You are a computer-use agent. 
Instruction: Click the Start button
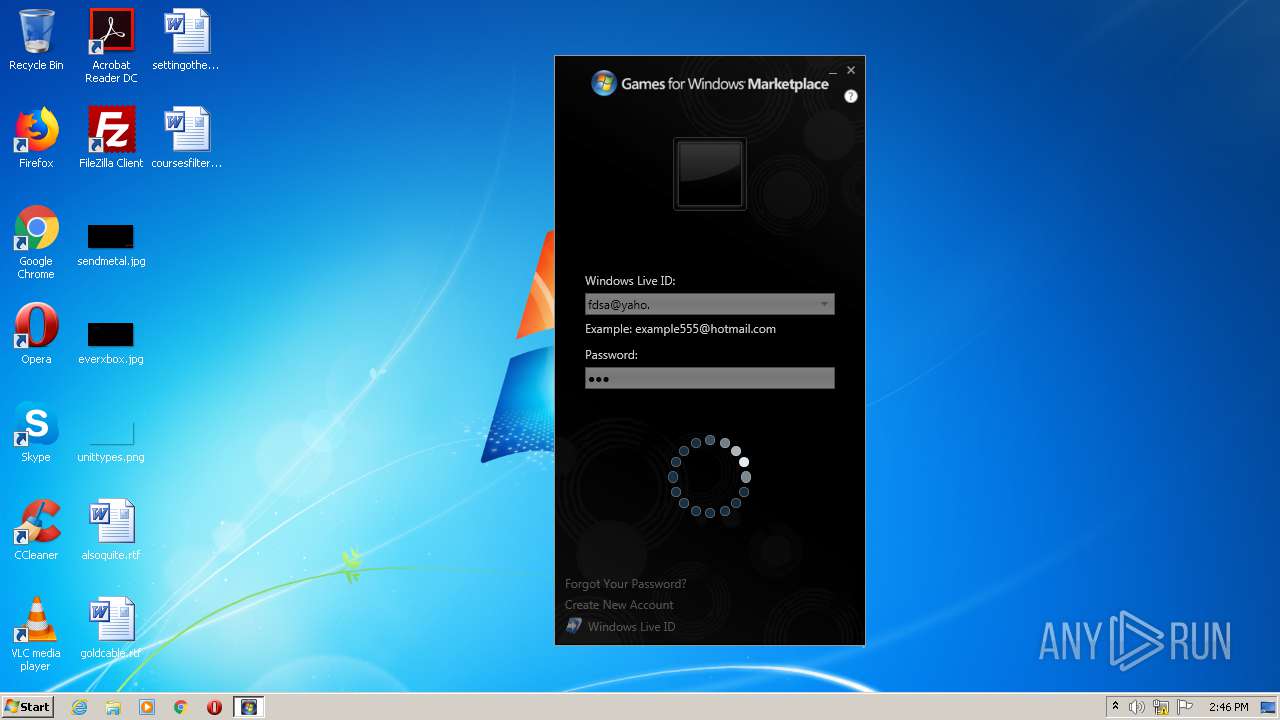[x=27, y=707]
